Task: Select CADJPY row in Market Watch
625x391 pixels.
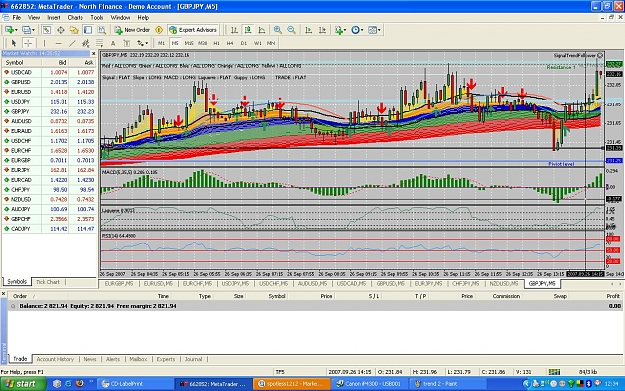Action: 49,229
